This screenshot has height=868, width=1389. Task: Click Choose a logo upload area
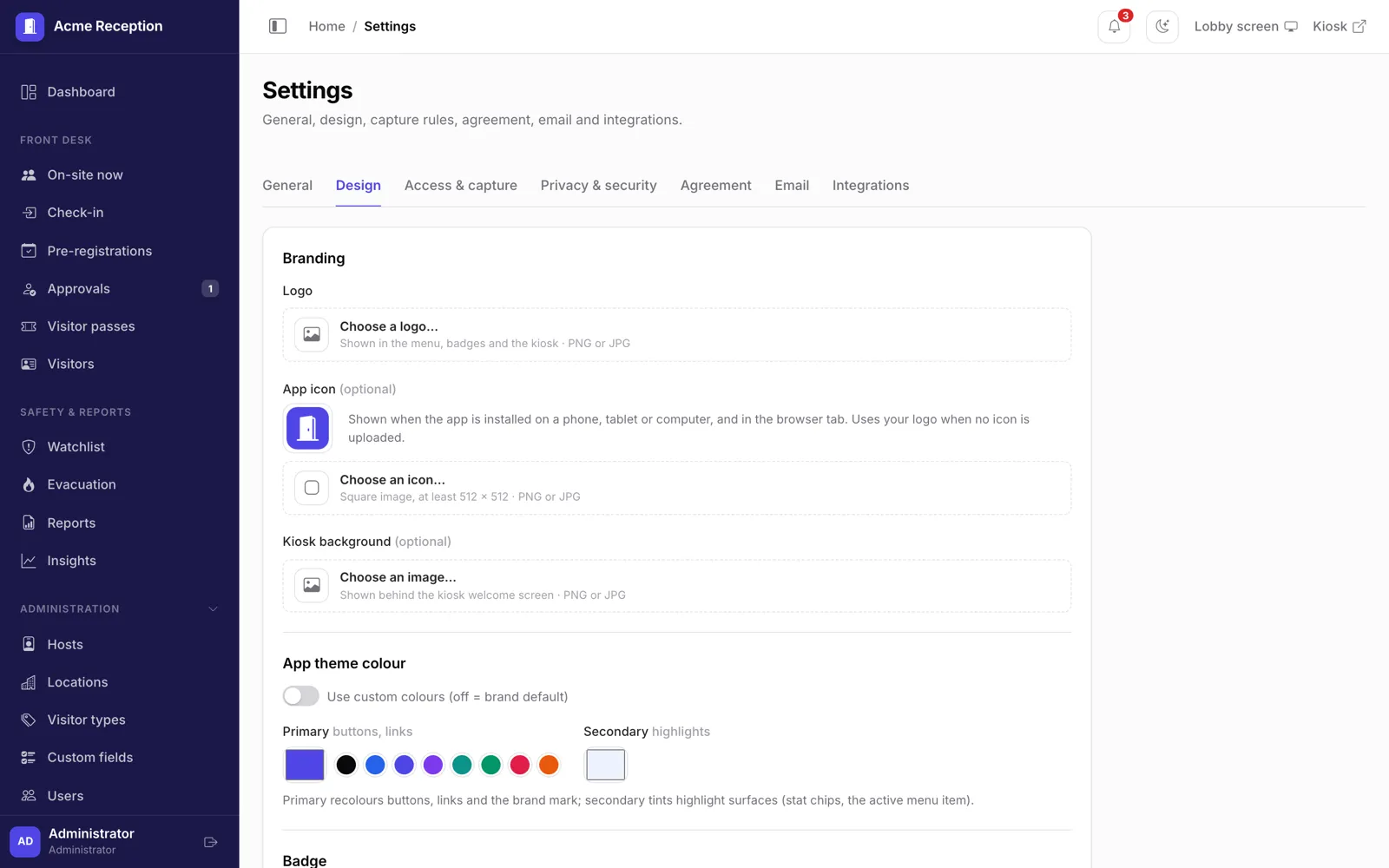(x=677, y=334)
